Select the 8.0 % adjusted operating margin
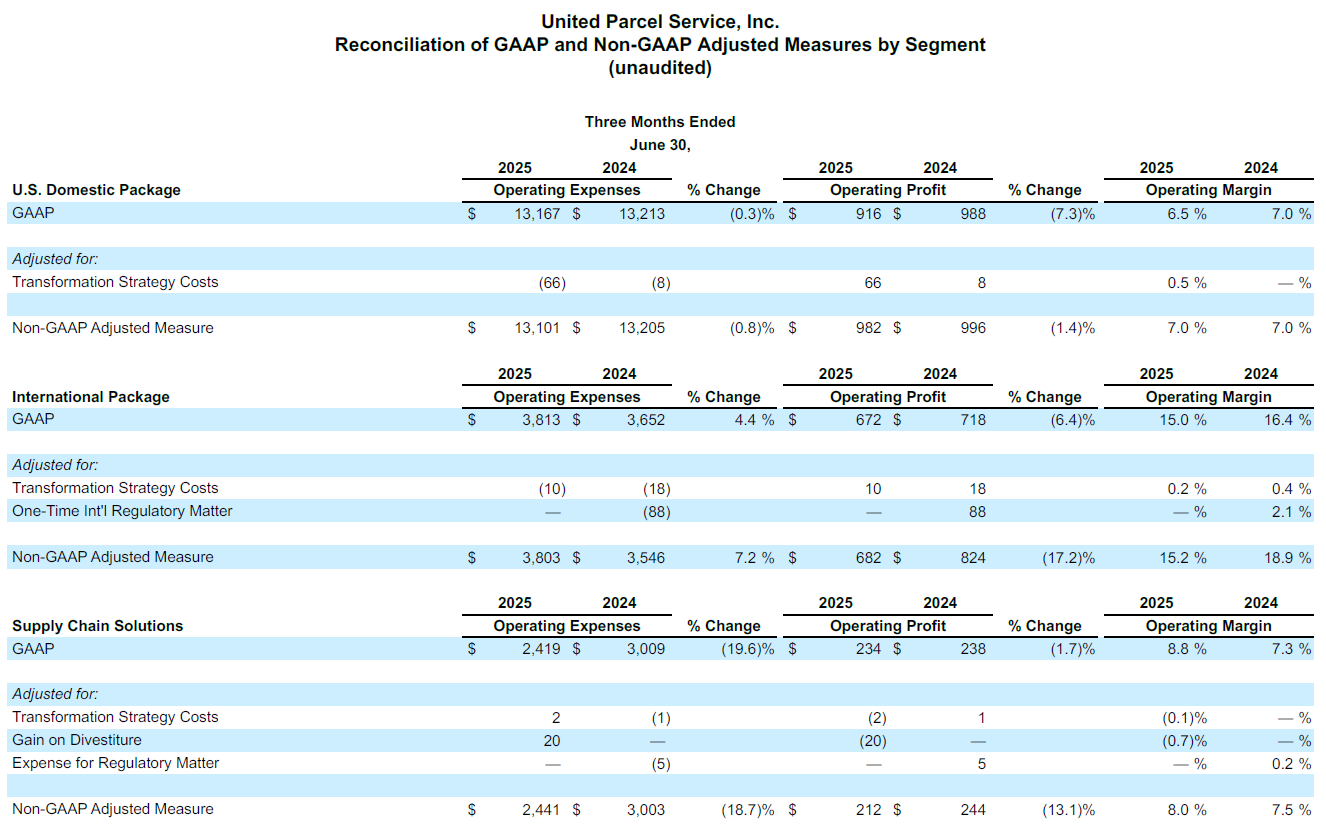 click(x=1187, y=809)
